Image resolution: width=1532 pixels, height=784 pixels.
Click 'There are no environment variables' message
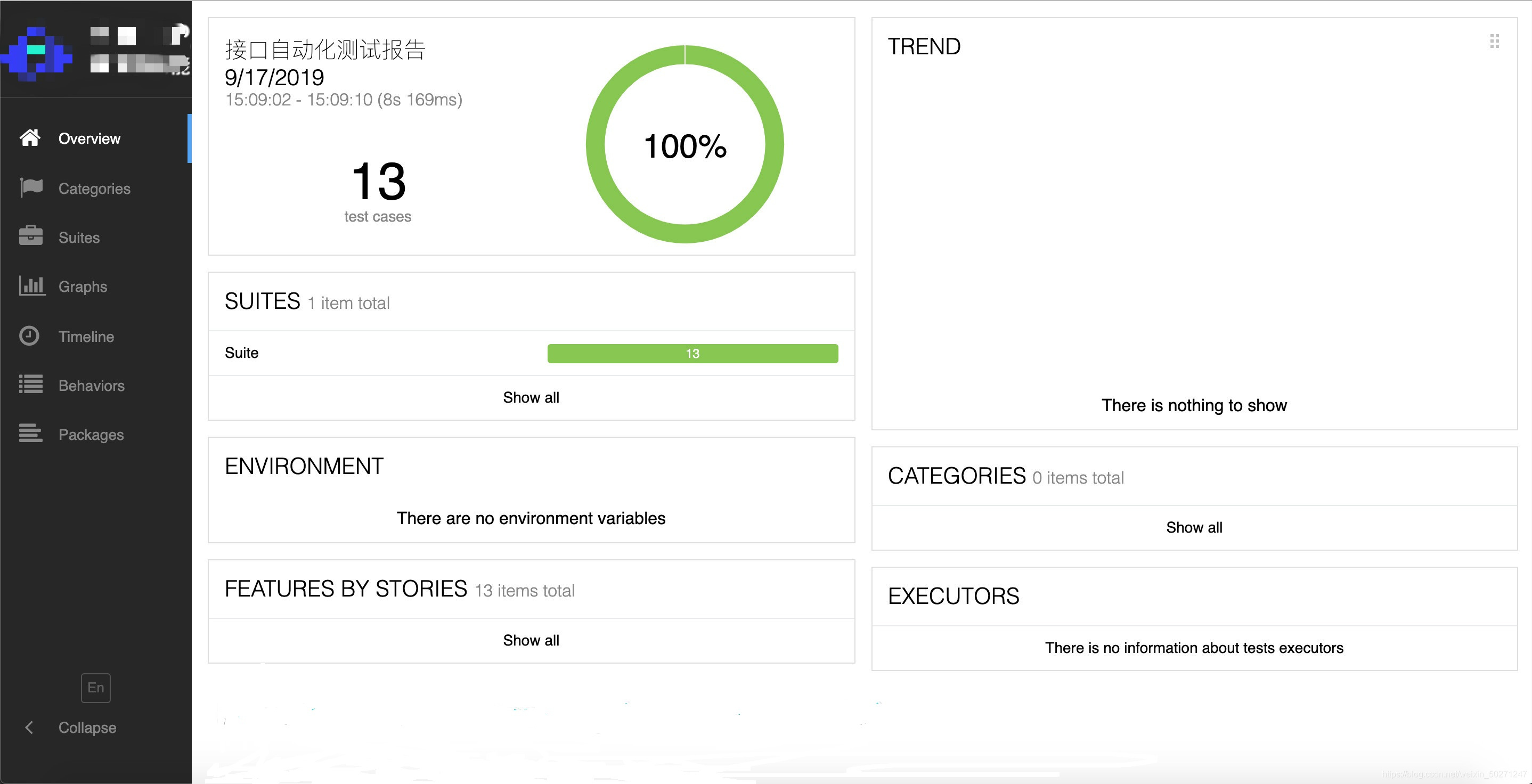point(531,518)
